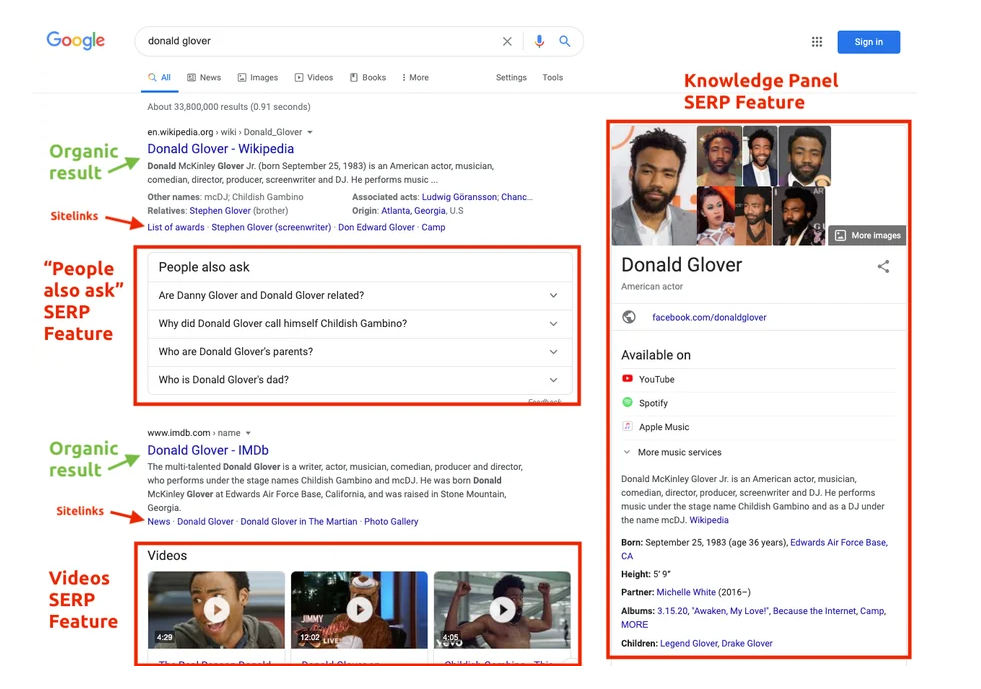981x689 pixels.
Task: Share the Donald Glover knowledge panel
Action: [883, 267]
